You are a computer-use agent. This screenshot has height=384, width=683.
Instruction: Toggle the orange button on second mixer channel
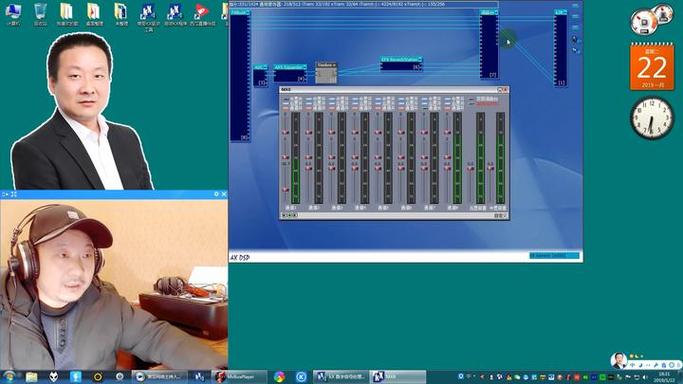(309, 108)
